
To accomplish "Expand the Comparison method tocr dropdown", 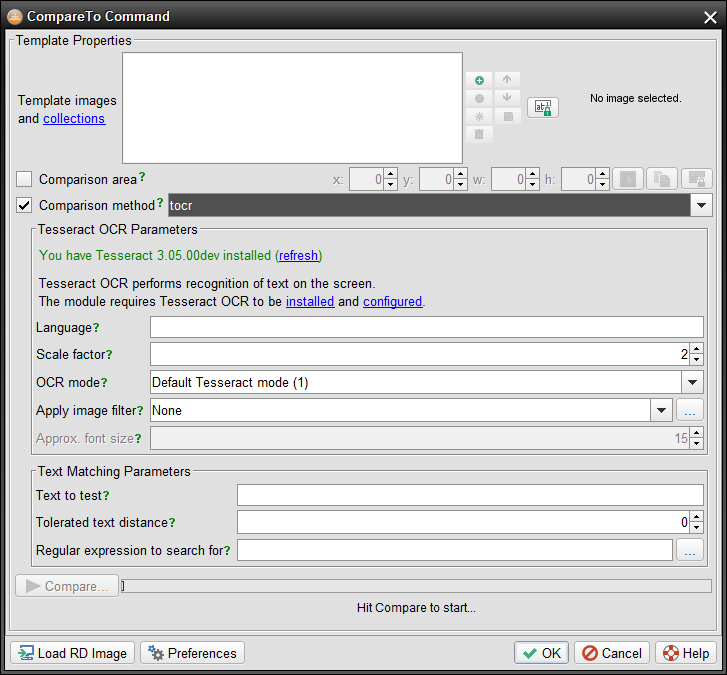I will (x=702, y=206).
